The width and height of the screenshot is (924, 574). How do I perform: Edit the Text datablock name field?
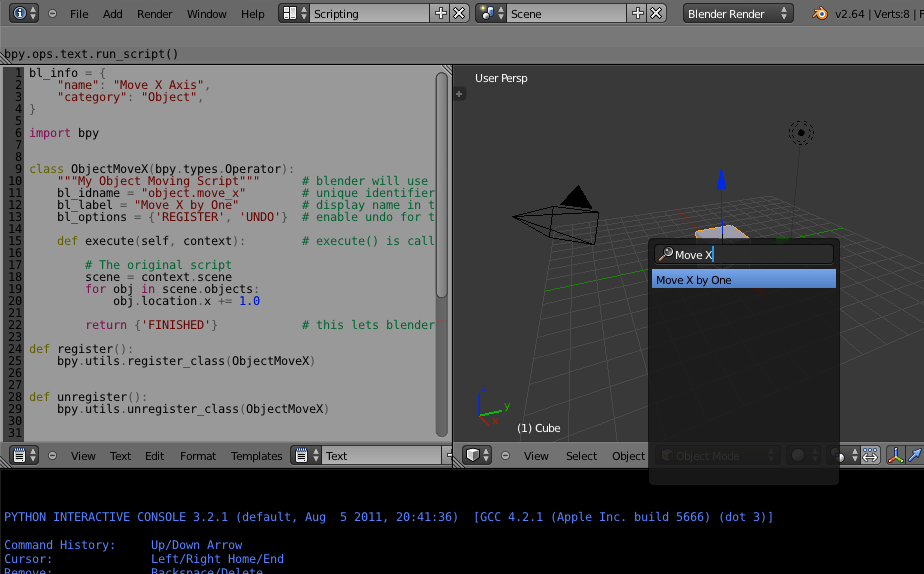pyautogui.click(x=382, y=456)
